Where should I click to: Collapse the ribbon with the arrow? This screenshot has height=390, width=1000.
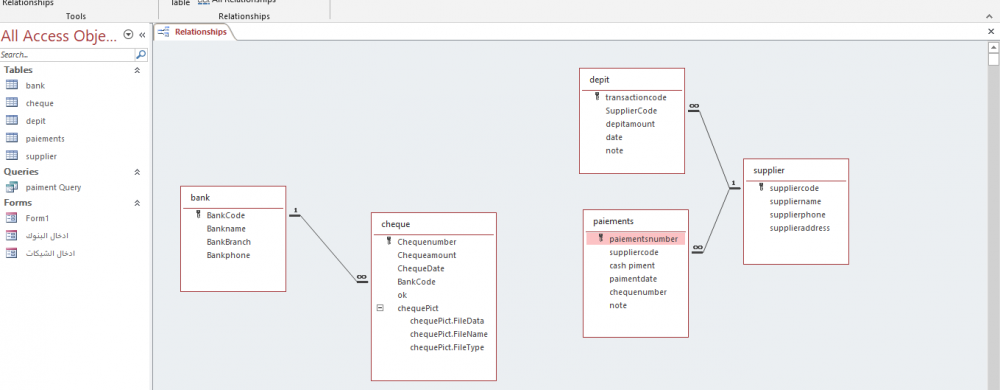[x=989, y=16]
